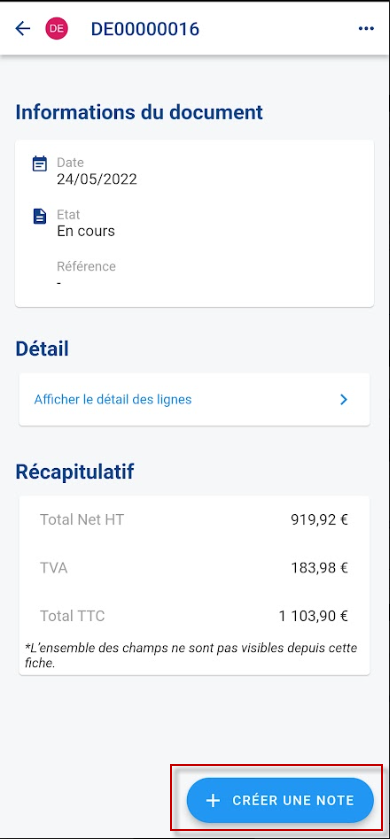Tap the Référence field value
390x839 pixels.
click(x=59, y=283)
